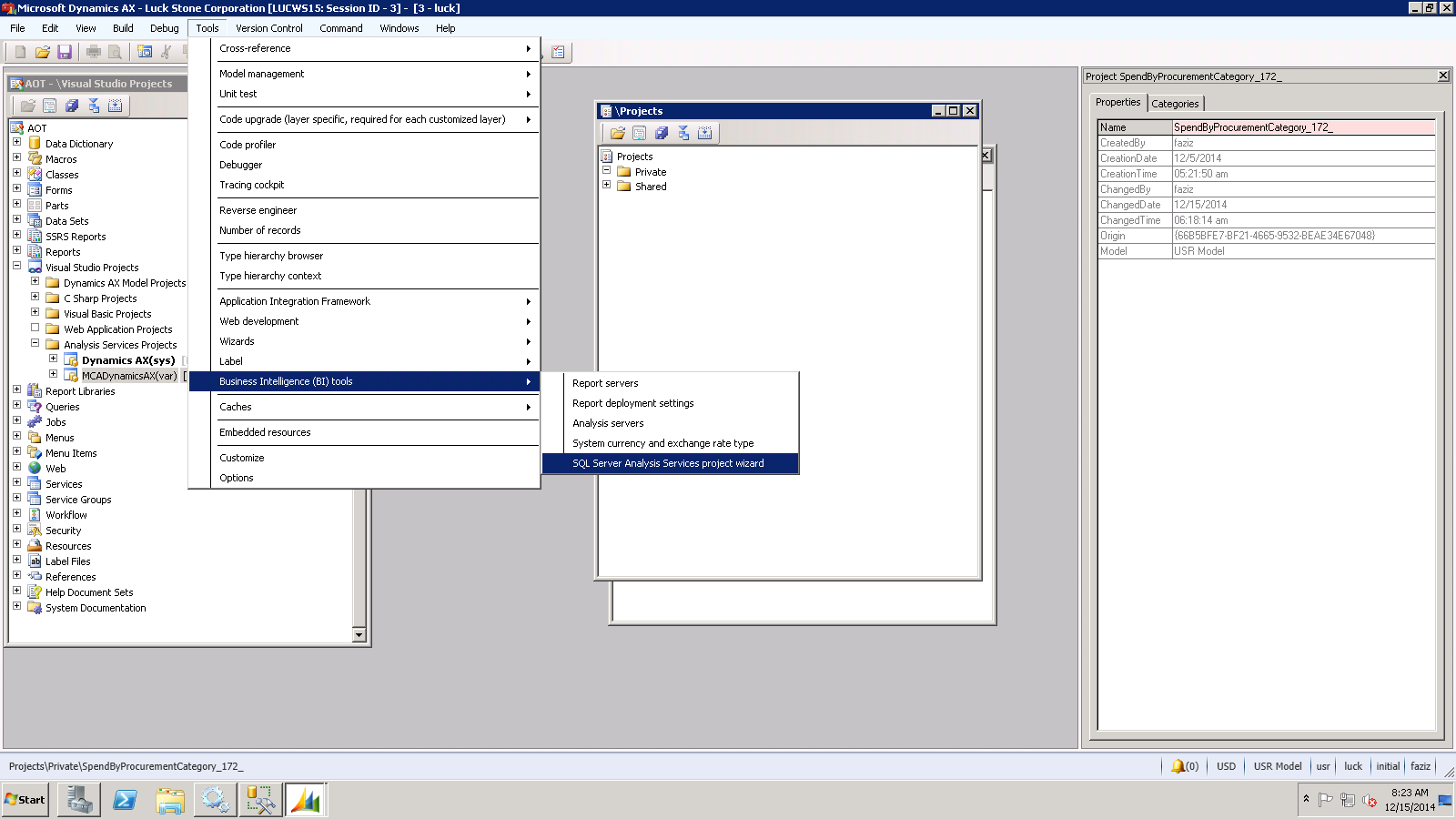
Task: Launch PowerShell from the taskbar
Action: (124, 800)
